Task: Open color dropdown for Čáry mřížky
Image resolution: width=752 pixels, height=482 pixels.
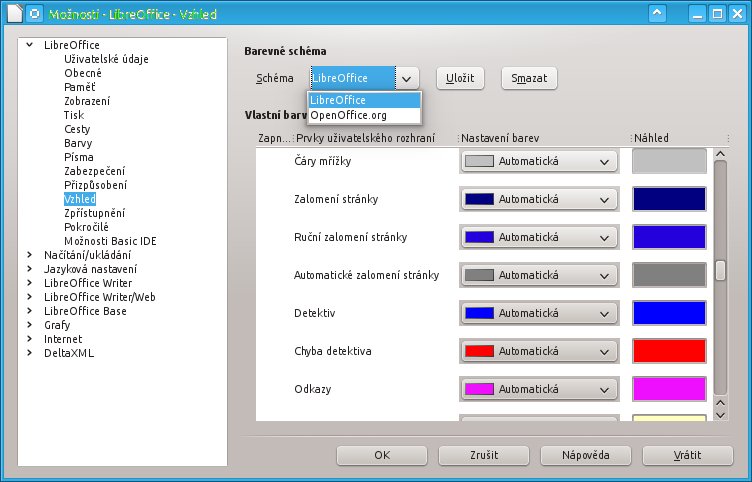Action: 539,161
